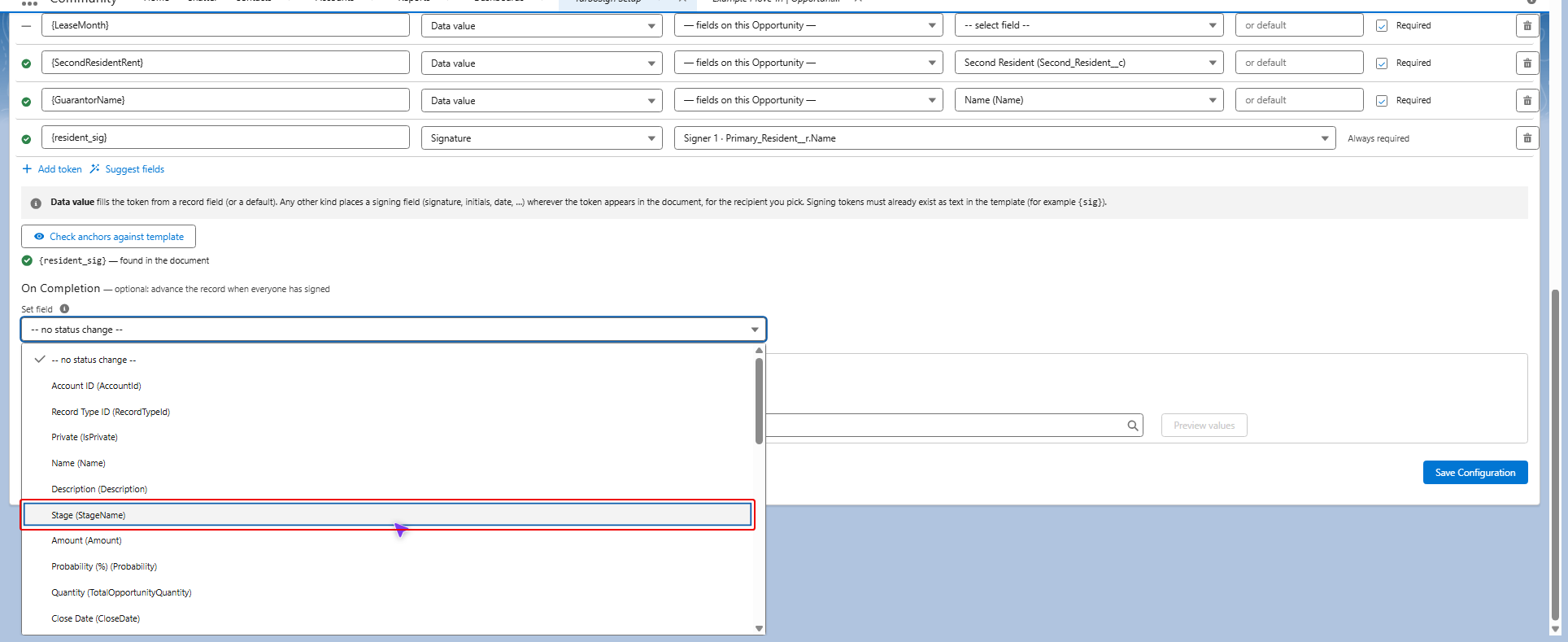
Task: Select Amount (Amount) option
Action: pos(388,540)
